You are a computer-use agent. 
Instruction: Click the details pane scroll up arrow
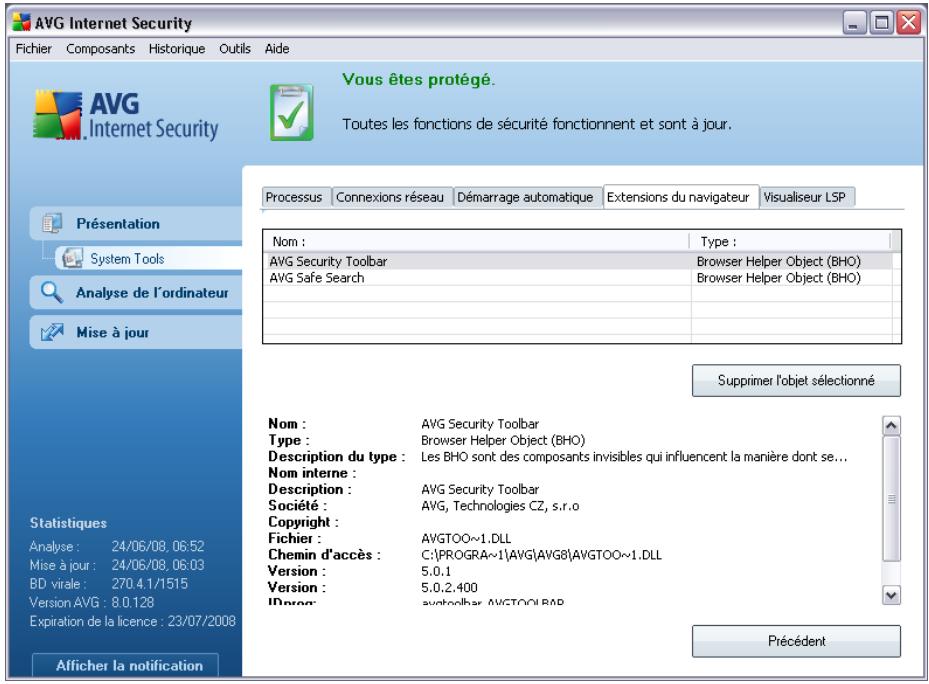(891, 425)
